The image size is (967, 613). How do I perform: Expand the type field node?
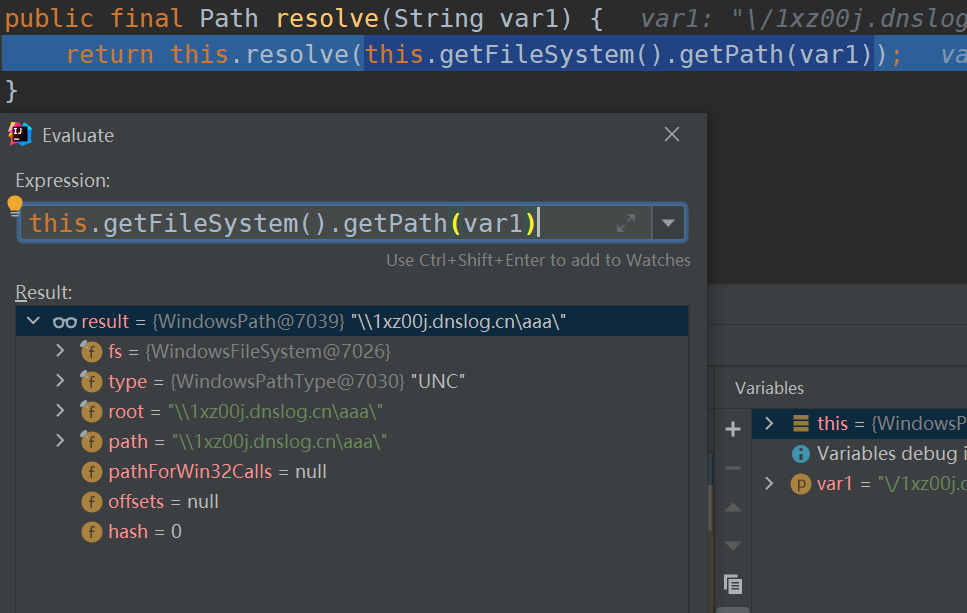[60, 381]
